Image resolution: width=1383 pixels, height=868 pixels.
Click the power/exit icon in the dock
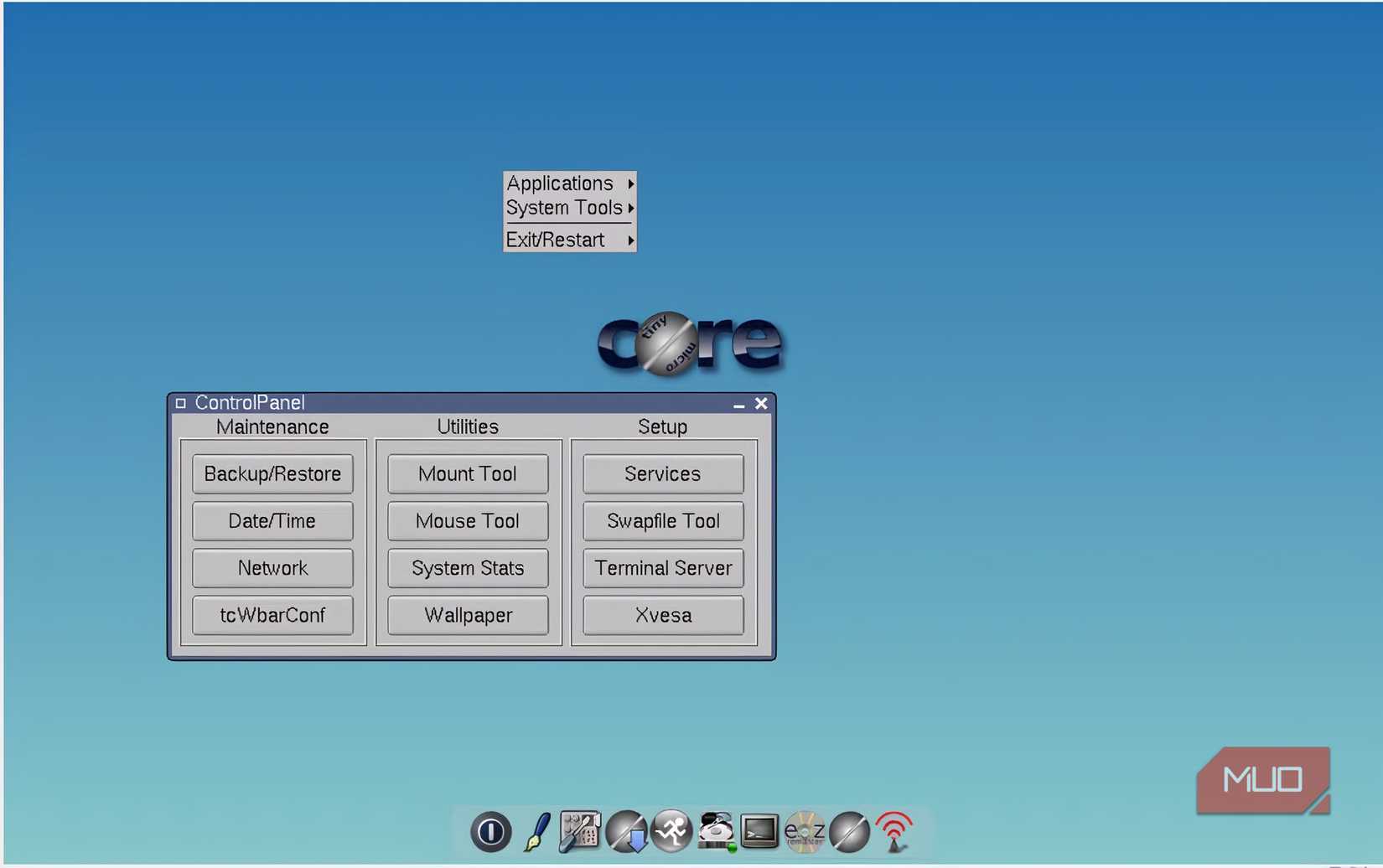click(490, 831)
